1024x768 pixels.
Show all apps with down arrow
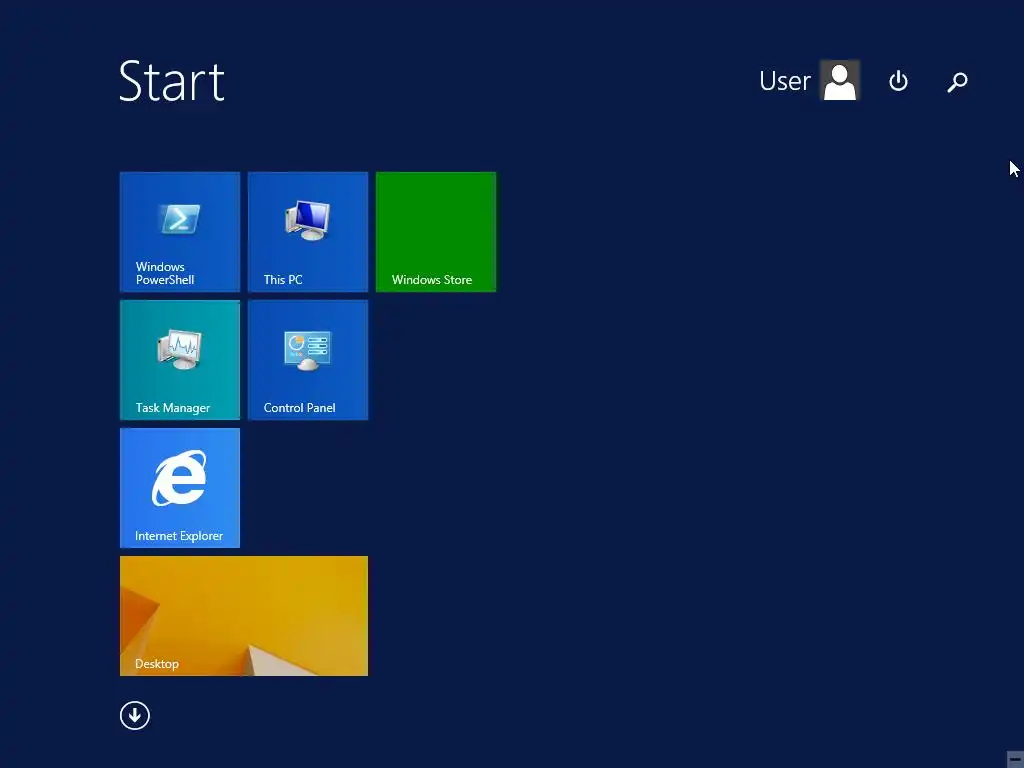click(x=135, y=715)
